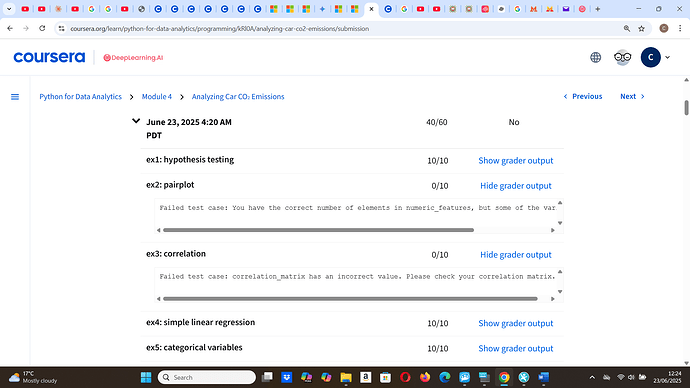Viewport: 690px width, 388px height.
Task: Collapse the June 23, 2025 submission row
Action: (x=136, y=121)
